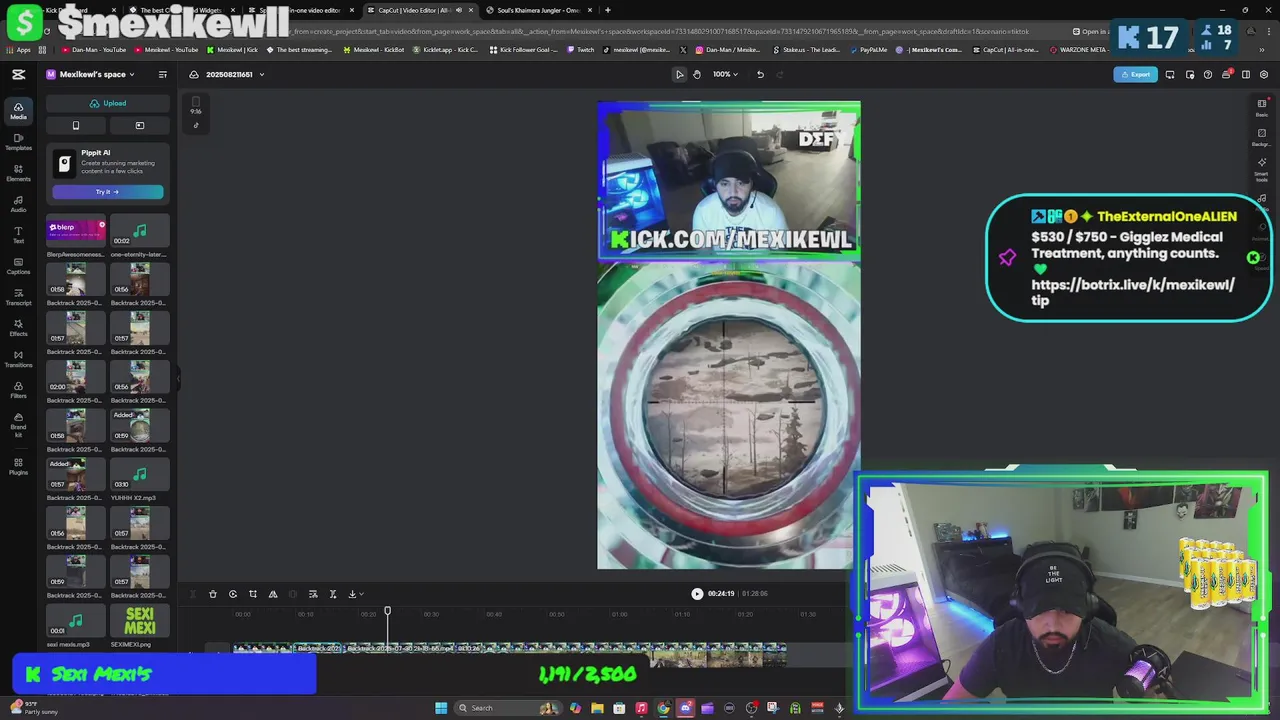Switch to Soul's Khaimera Jungler browser tab
This screenshot has height=720, width=1280.
coord(539,10)
